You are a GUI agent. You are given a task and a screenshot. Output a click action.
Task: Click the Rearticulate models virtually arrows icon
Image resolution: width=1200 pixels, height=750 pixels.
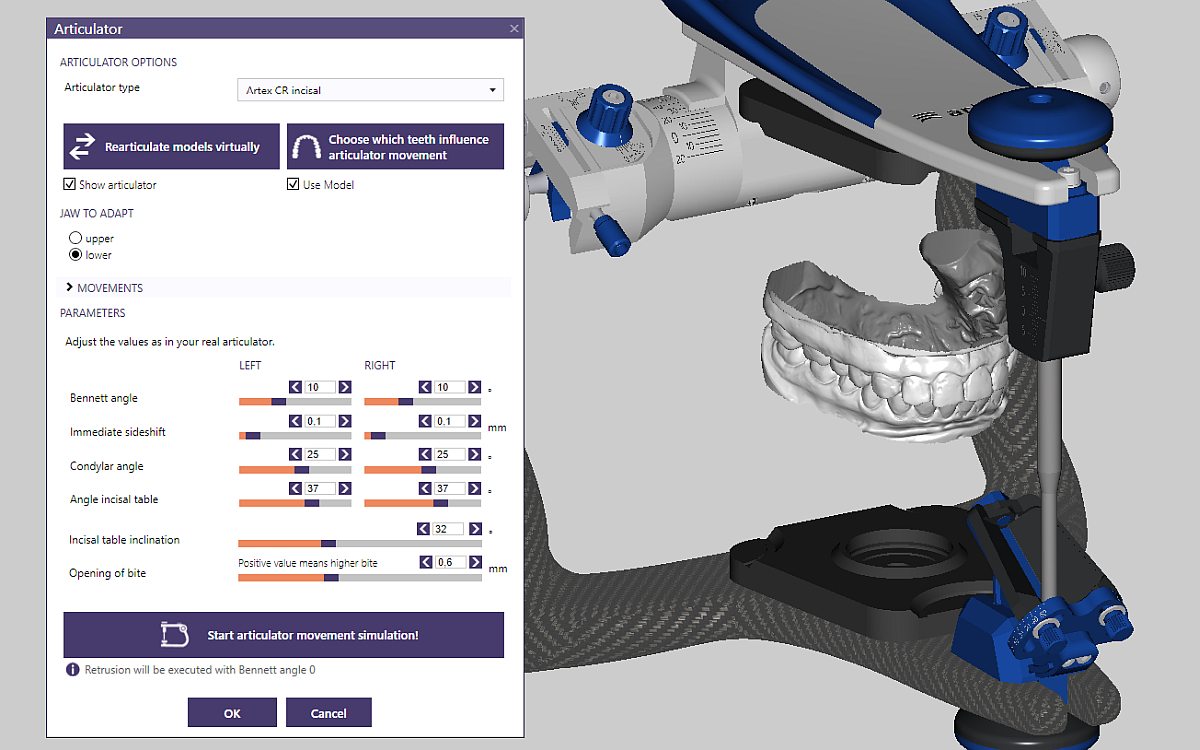pos(82,147)
